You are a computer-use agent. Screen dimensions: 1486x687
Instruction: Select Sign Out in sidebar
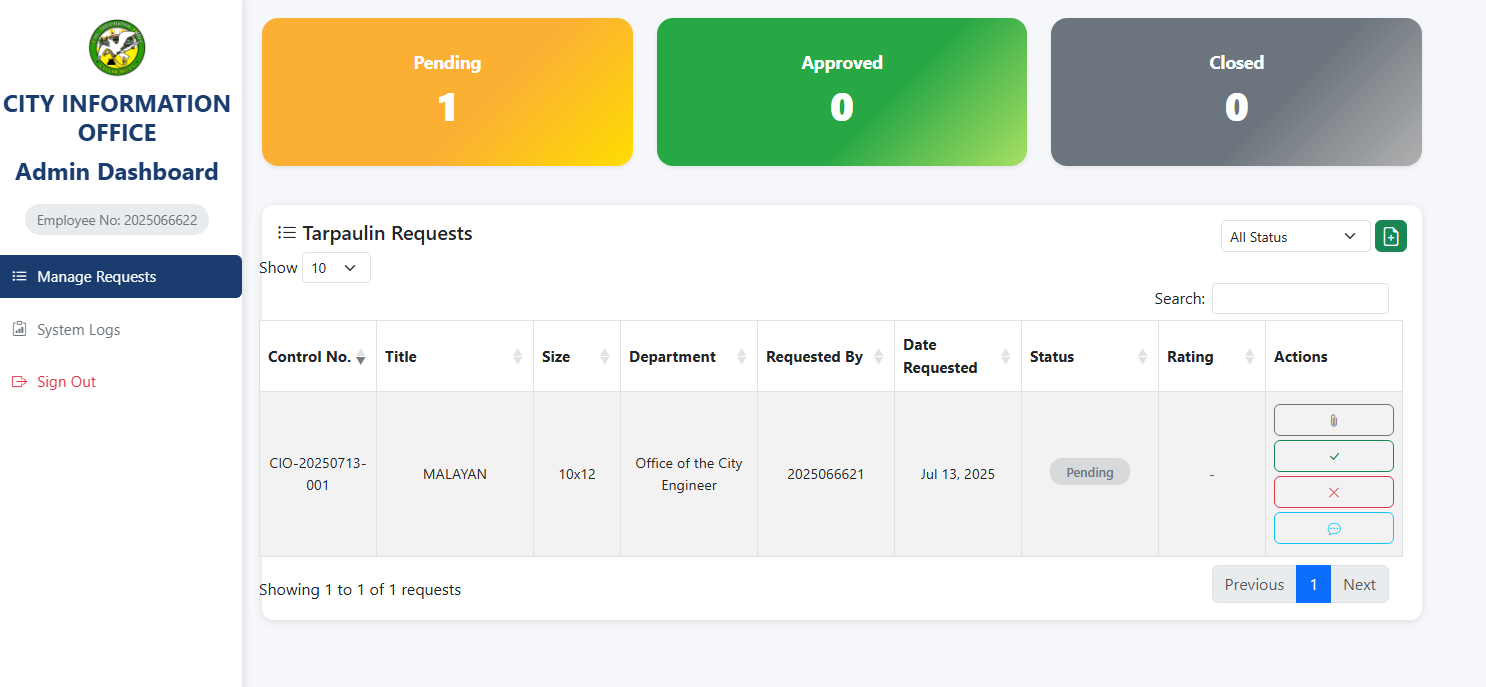click(121, 381)
